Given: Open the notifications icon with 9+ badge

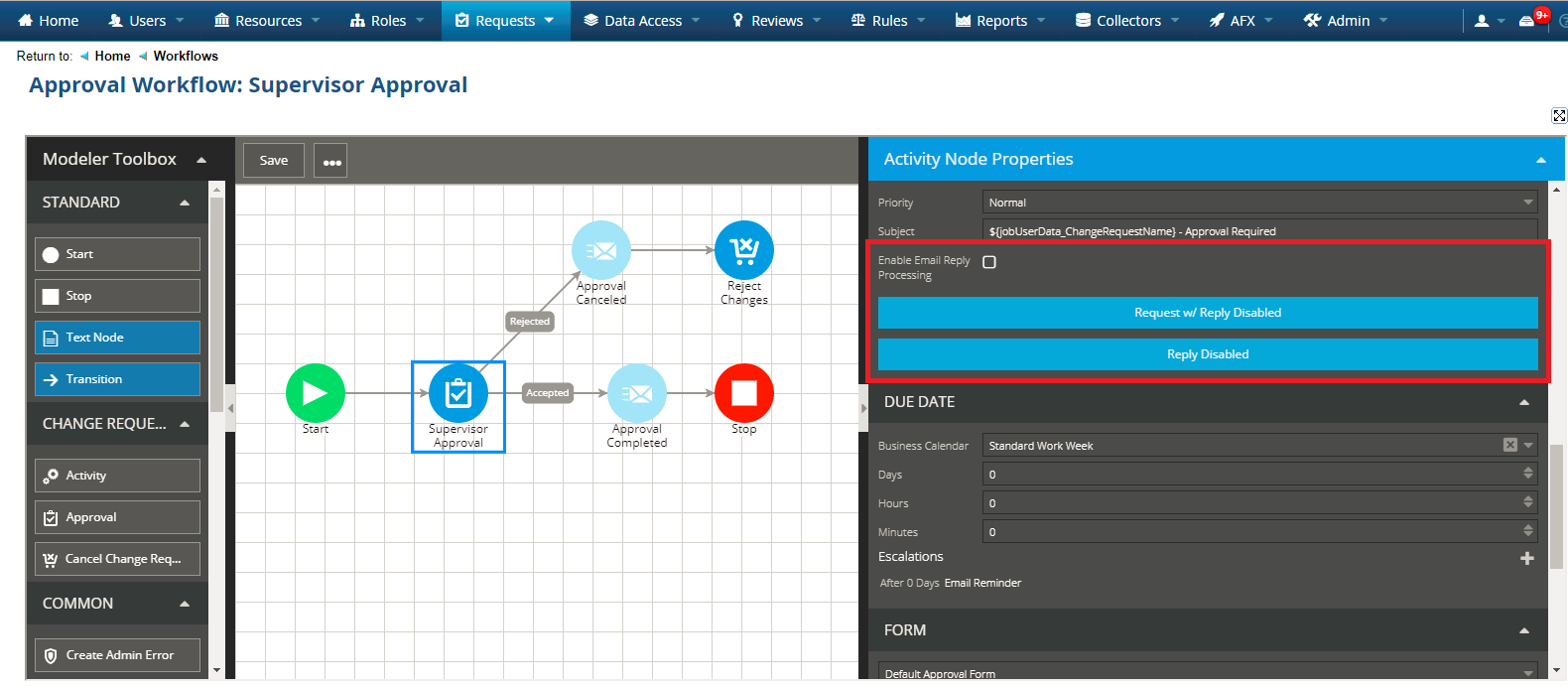Looking at the screenshot, I should point(1527,21).
